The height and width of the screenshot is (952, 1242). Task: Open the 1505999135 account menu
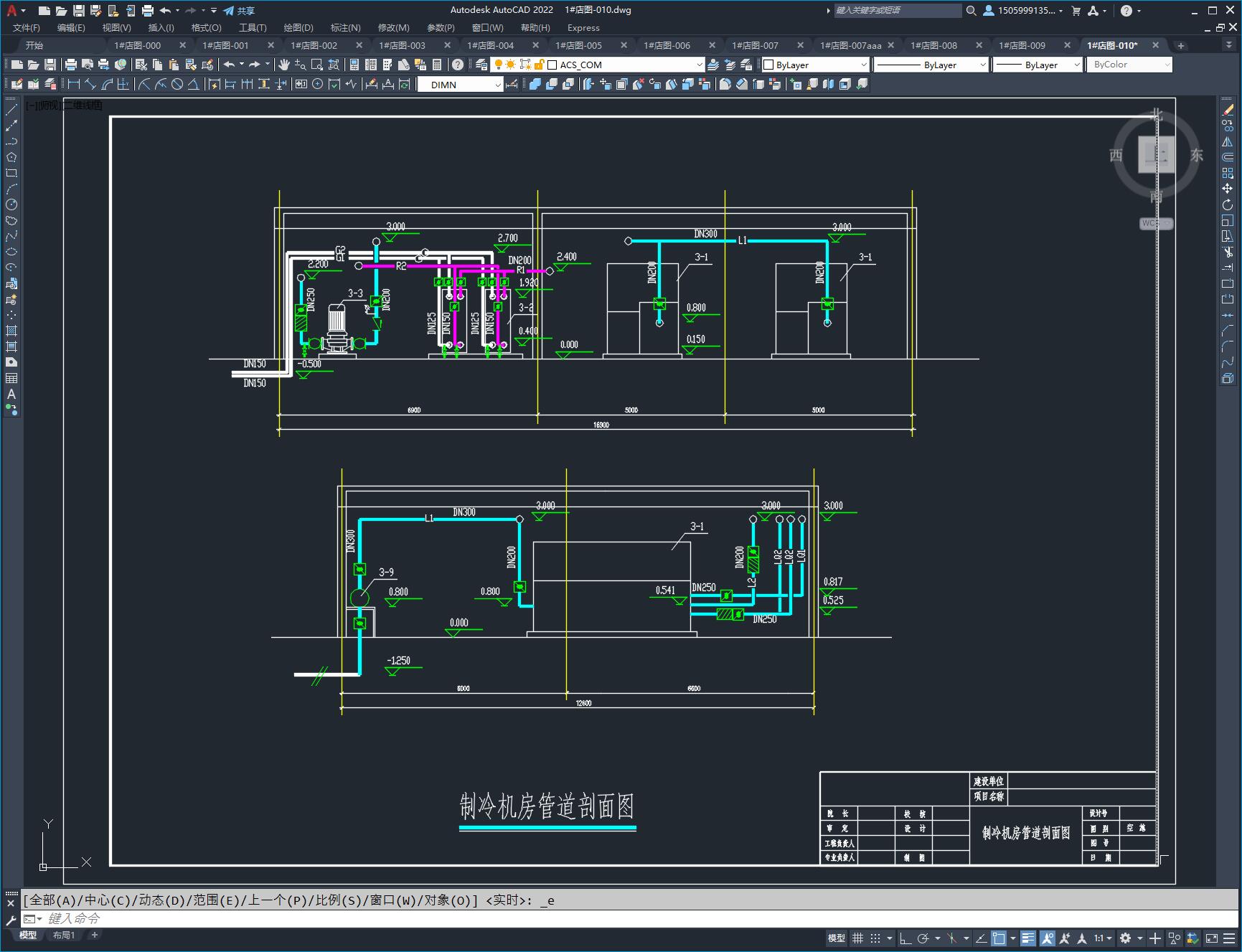(1023, 10)
